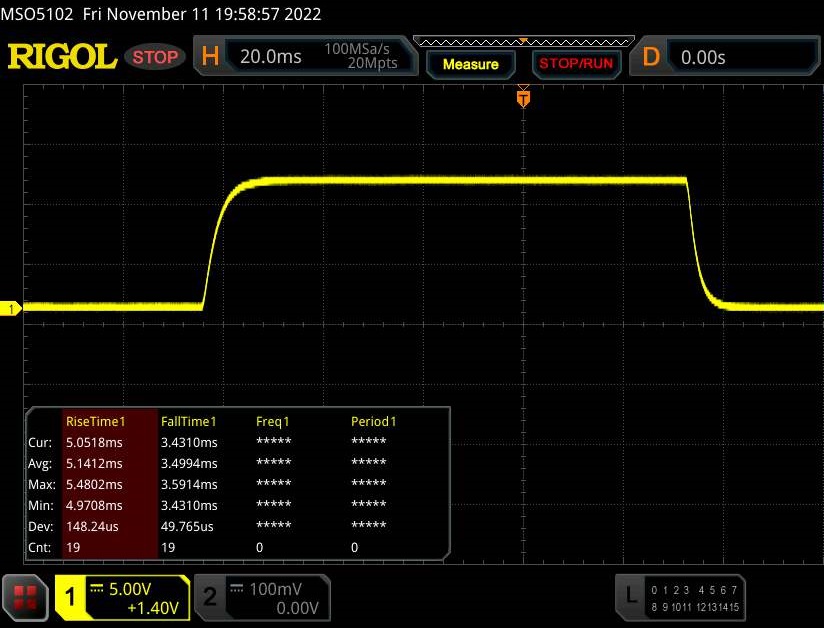This screenshot has height=628, width=824.
Task: Select channel 1 ground level marker
Action: point(11,309)
